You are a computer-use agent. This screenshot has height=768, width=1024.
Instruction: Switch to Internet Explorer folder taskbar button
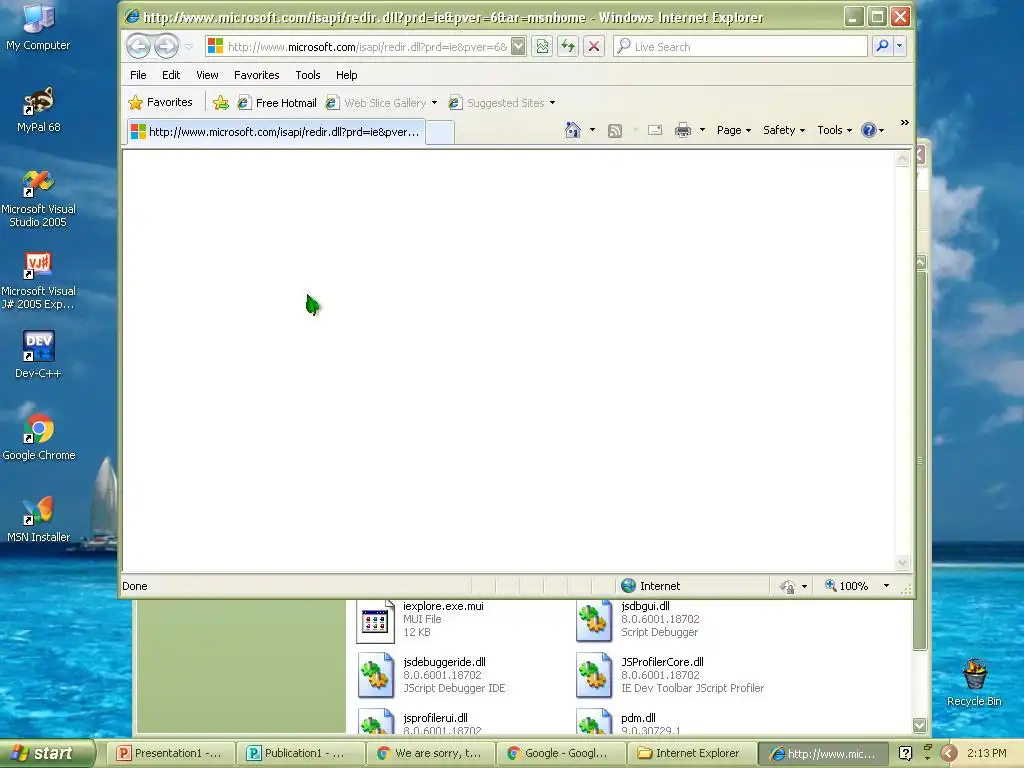pyautogui.click(x=691, y=753)
